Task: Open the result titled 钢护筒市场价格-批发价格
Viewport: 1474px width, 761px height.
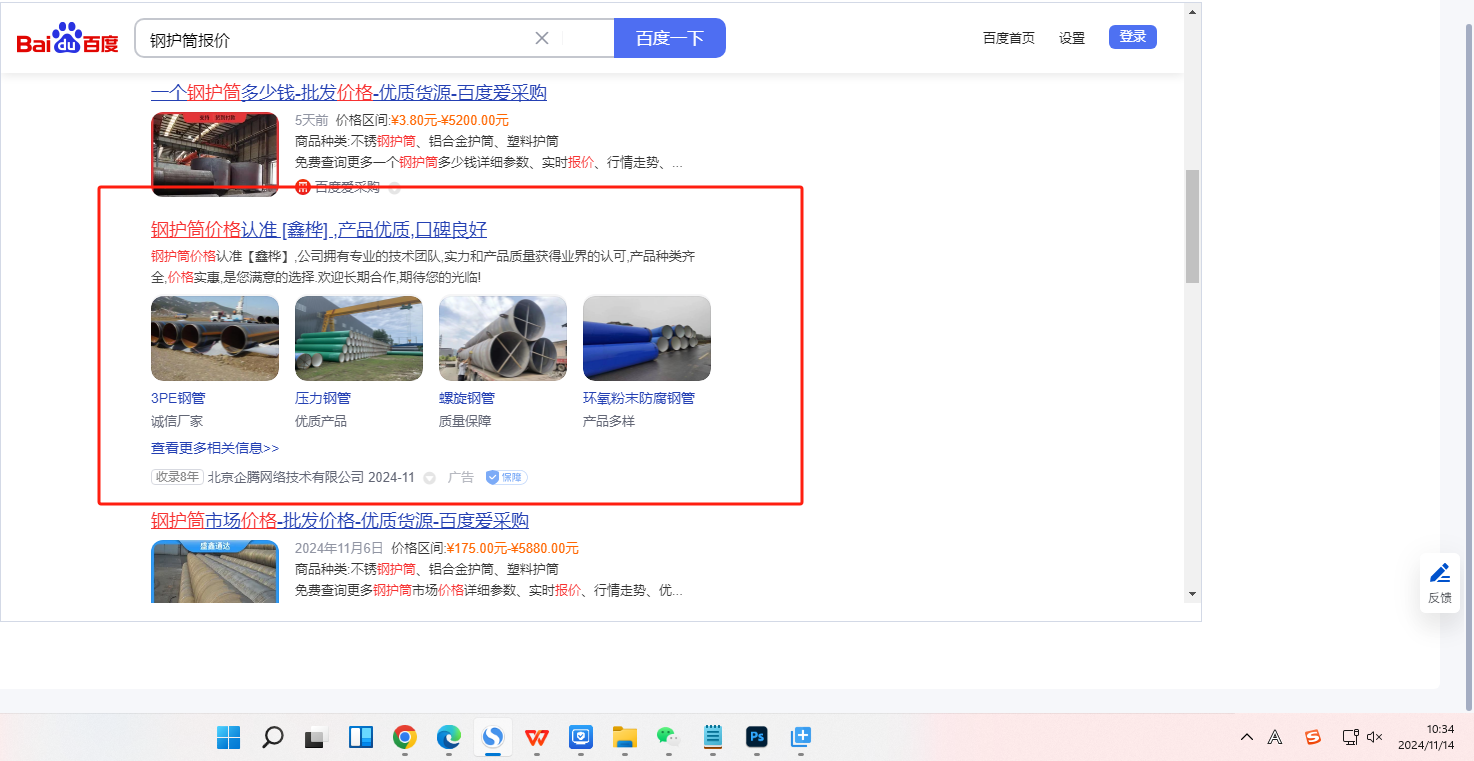Action: (x=340, y=520)
